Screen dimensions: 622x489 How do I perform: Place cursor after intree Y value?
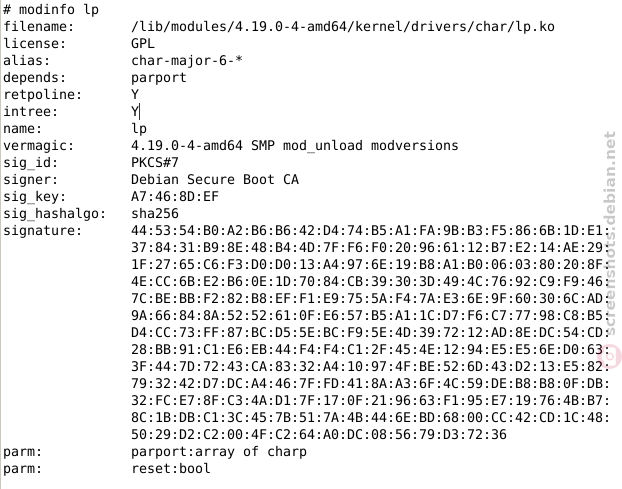[x=140, y=111]
